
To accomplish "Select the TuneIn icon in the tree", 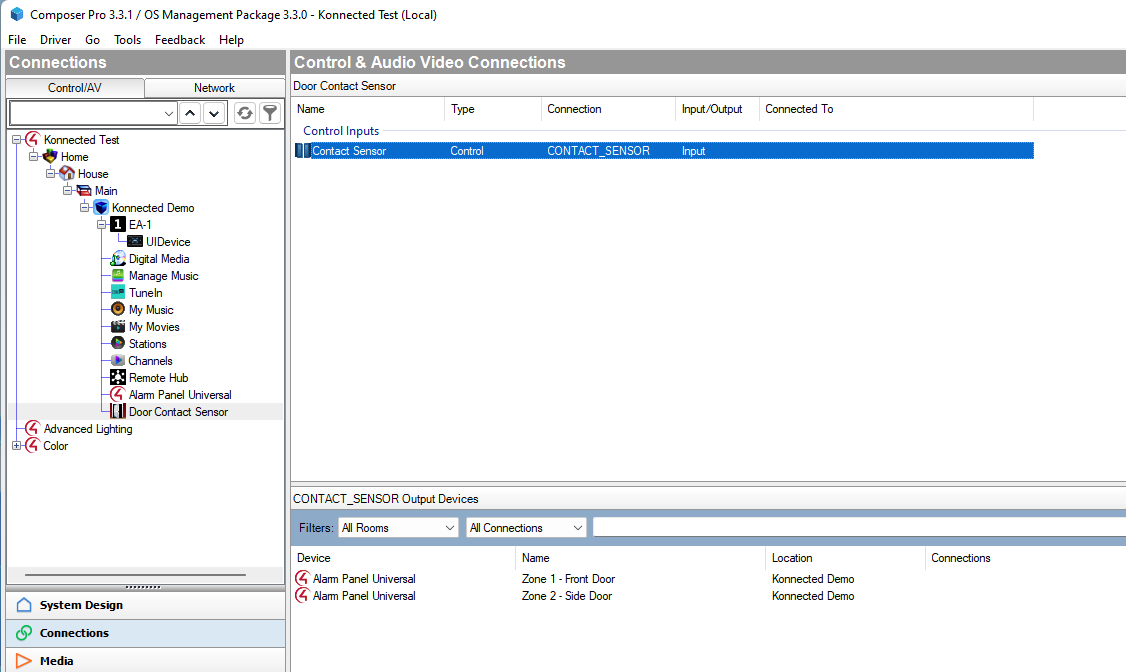I will point(119,292).
